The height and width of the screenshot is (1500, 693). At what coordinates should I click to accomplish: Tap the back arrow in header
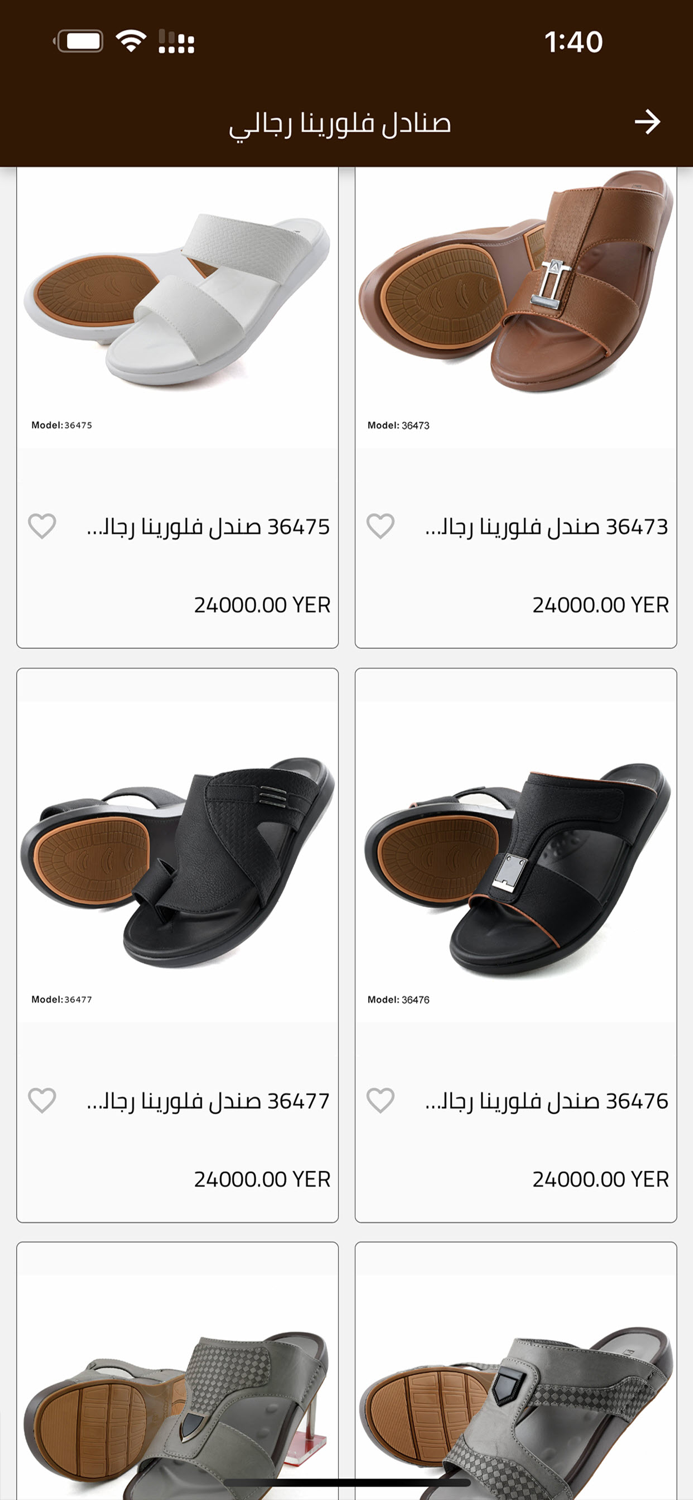coord(647,122)
